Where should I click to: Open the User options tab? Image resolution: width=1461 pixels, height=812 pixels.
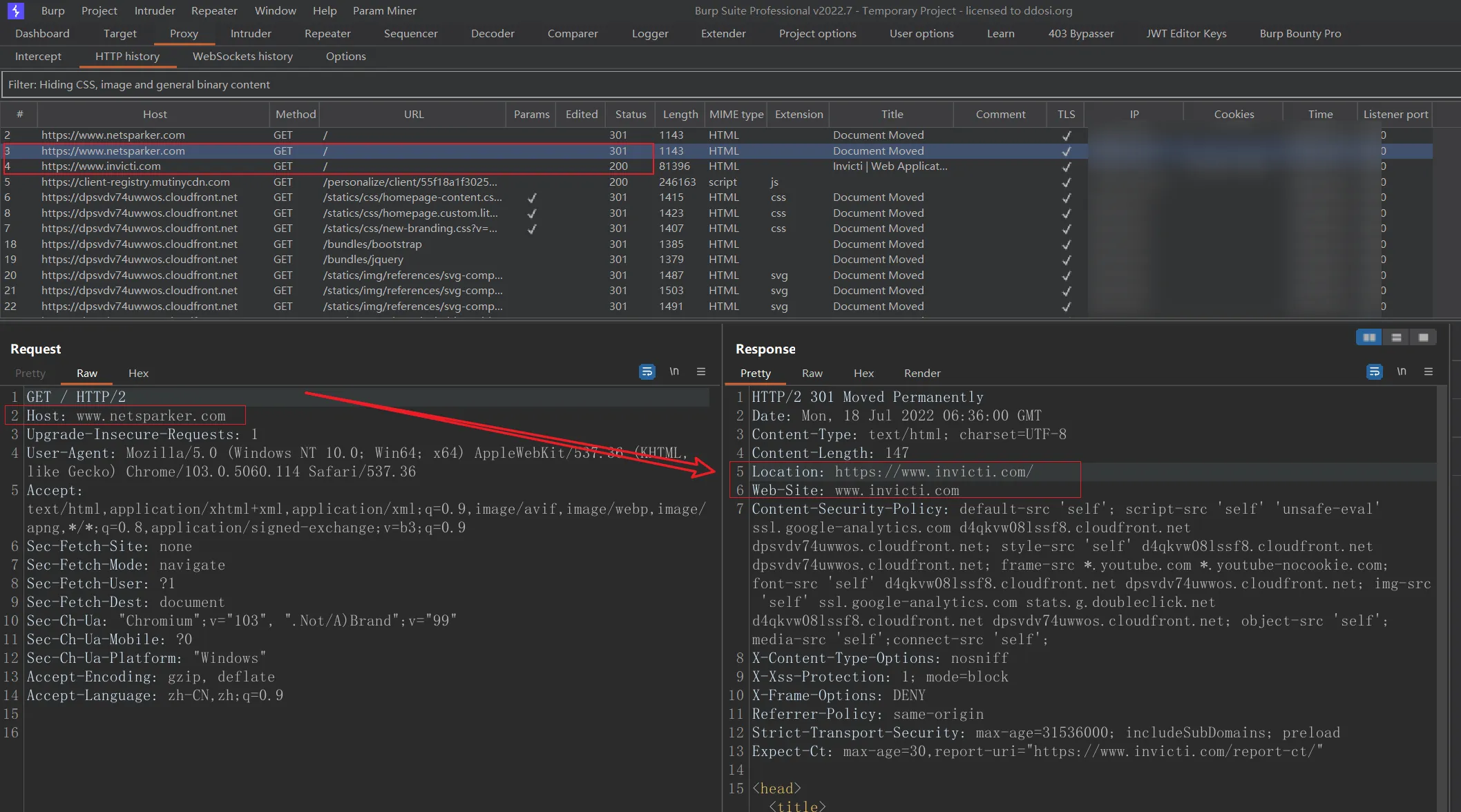coord(922,33)
